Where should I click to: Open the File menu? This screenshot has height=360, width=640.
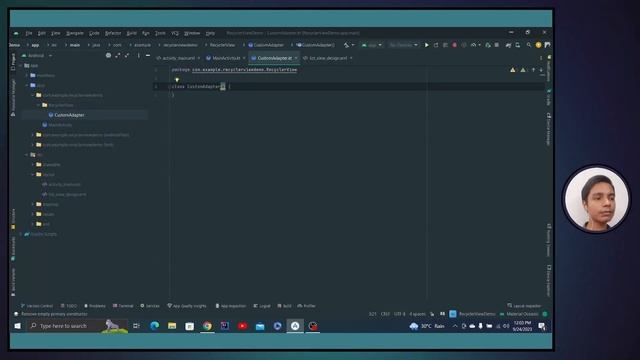pyautogui.click(x=29, y=33)
